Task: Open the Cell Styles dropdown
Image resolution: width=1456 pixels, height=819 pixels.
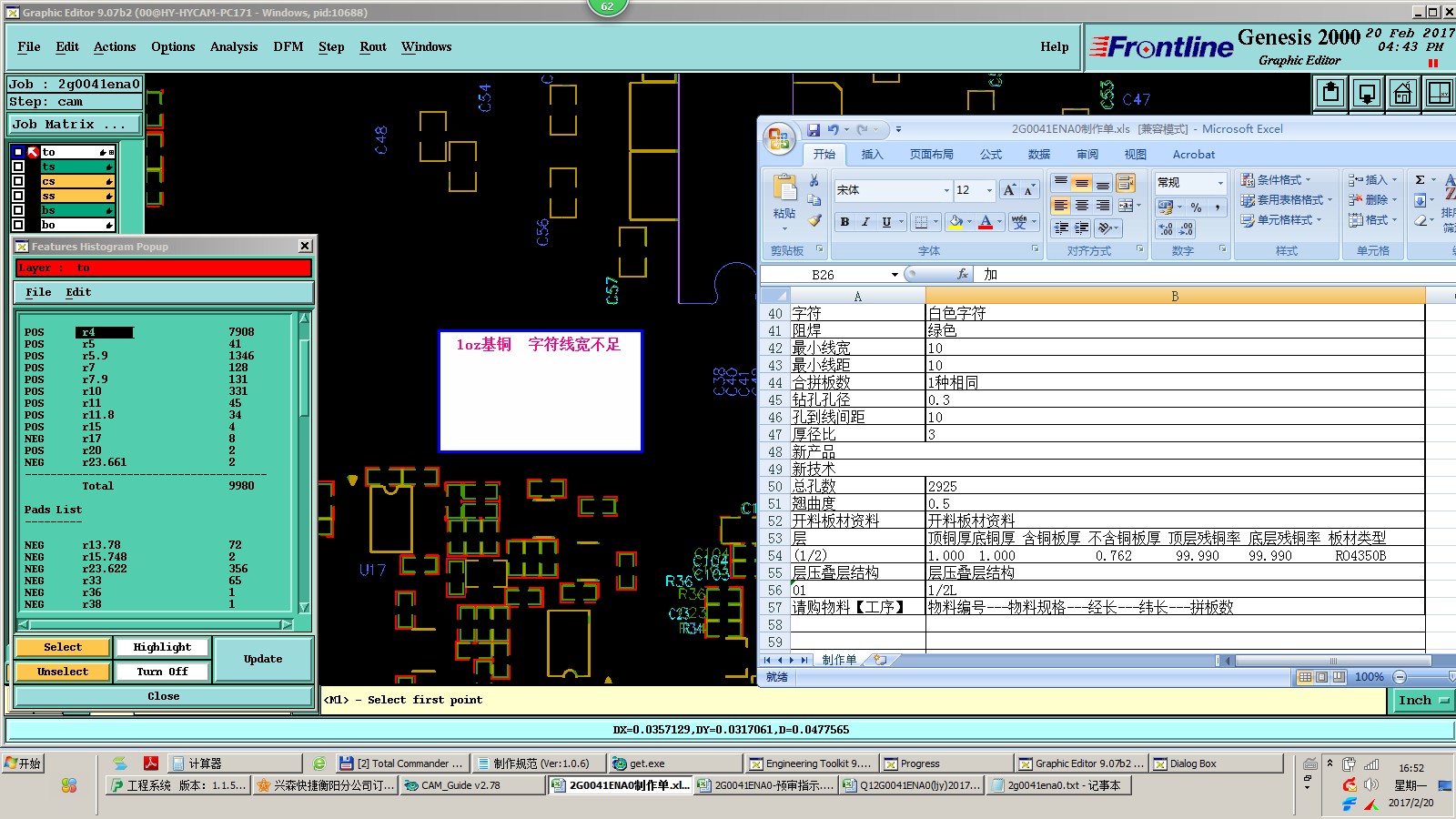Action: pyautogui.click(x=1280, y=220)
